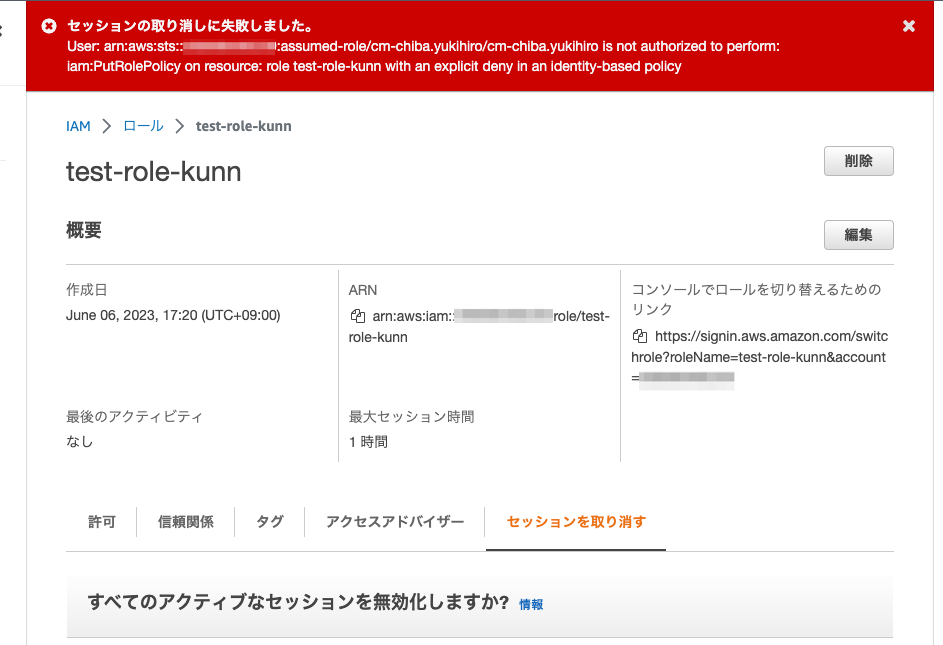Open the 情報 link about invalidating sessions
The height and width of the screenshot is (645, 943).
(x=531, y=604)
